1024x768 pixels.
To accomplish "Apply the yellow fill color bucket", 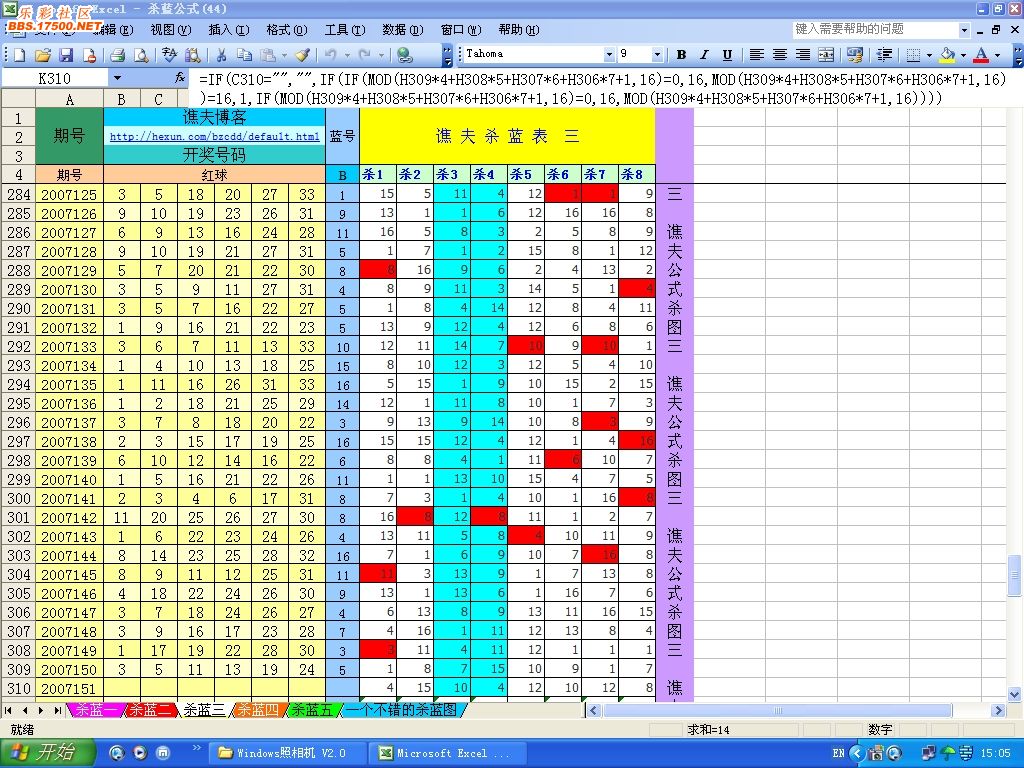I will (x=948, y=55).
